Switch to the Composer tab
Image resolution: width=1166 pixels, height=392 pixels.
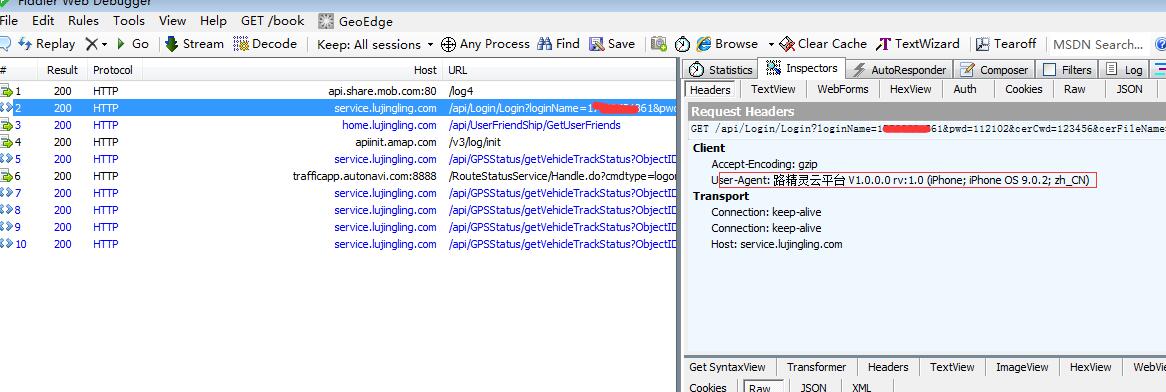(994, 70)
